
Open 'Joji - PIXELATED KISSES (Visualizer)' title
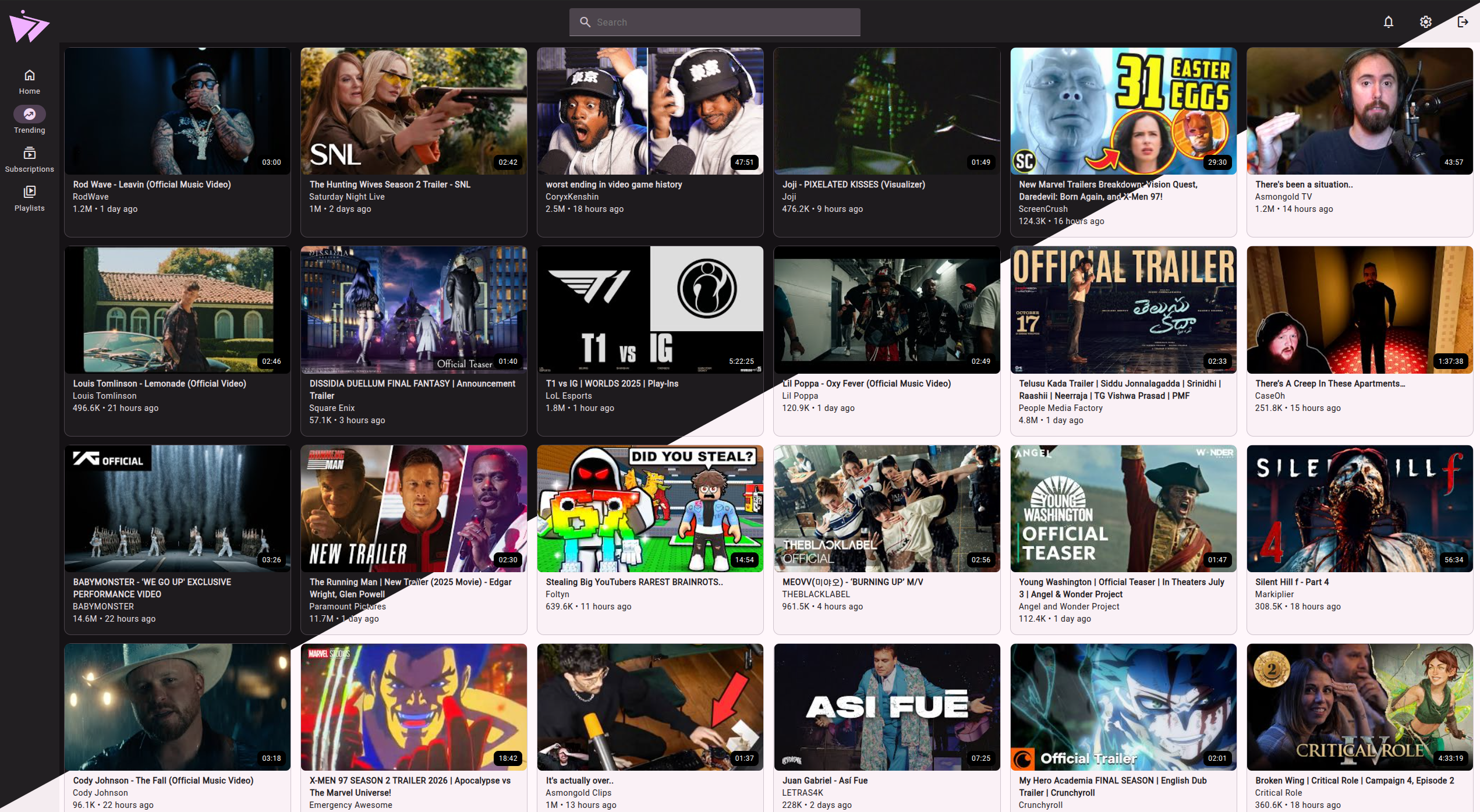tap(854, 185)
